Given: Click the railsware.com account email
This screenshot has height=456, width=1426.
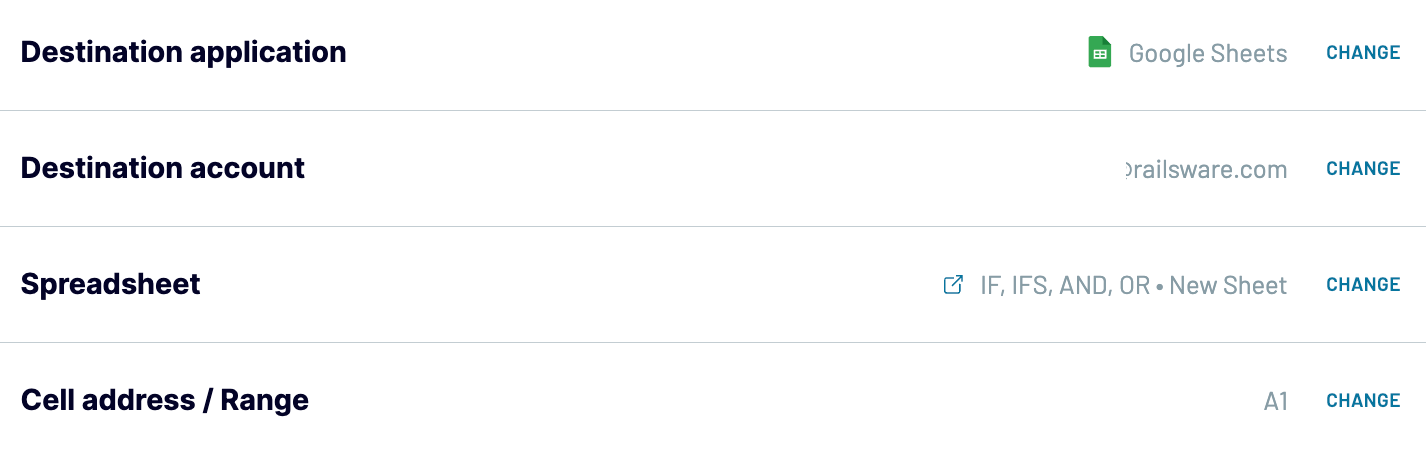Looking at the screenshot, I should [x=1206, y=169].
